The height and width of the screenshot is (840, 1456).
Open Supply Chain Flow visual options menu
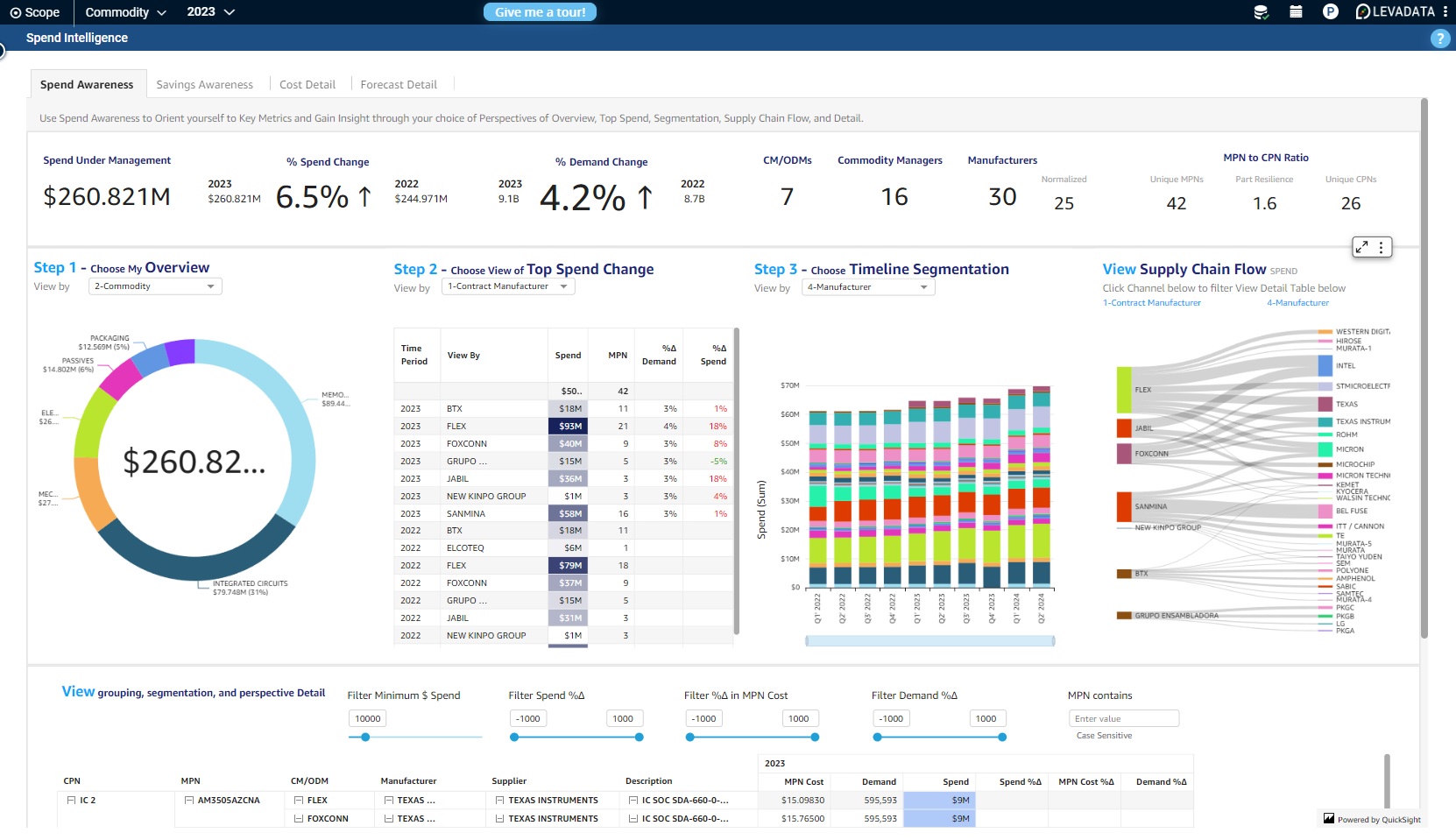tap(1382, 248)
